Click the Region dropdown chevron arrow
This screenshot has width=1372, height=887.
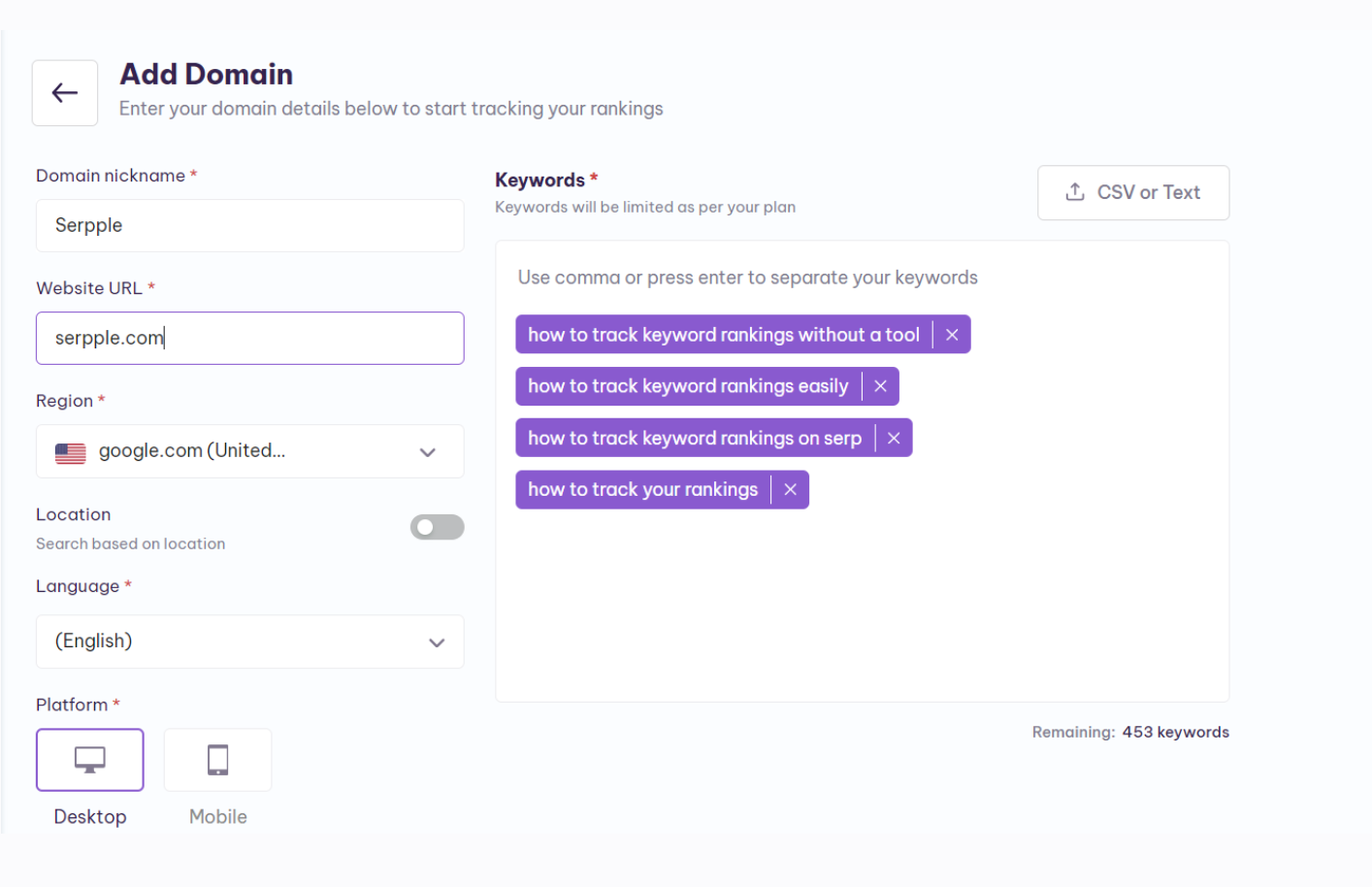click(x=427, y=452)
